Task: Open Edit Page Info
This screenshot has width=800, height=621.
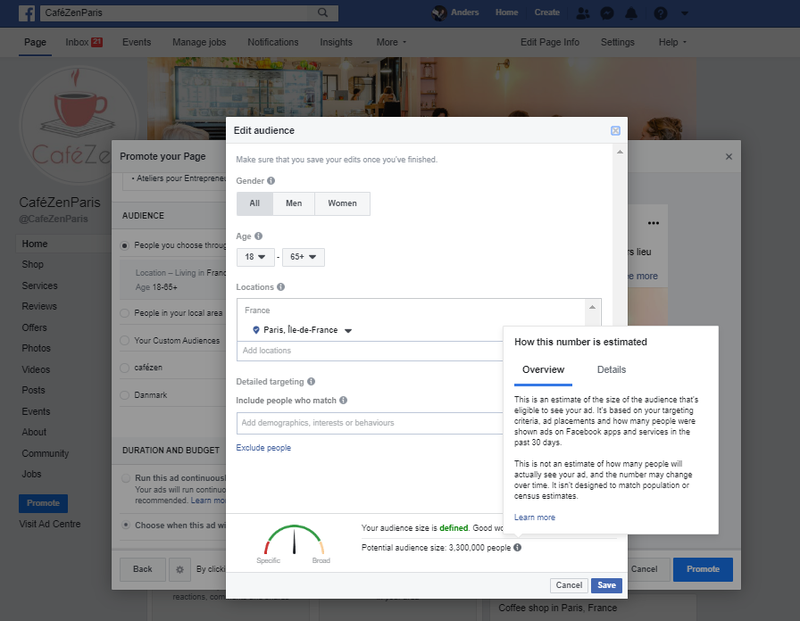Action: tap(549, 42)
